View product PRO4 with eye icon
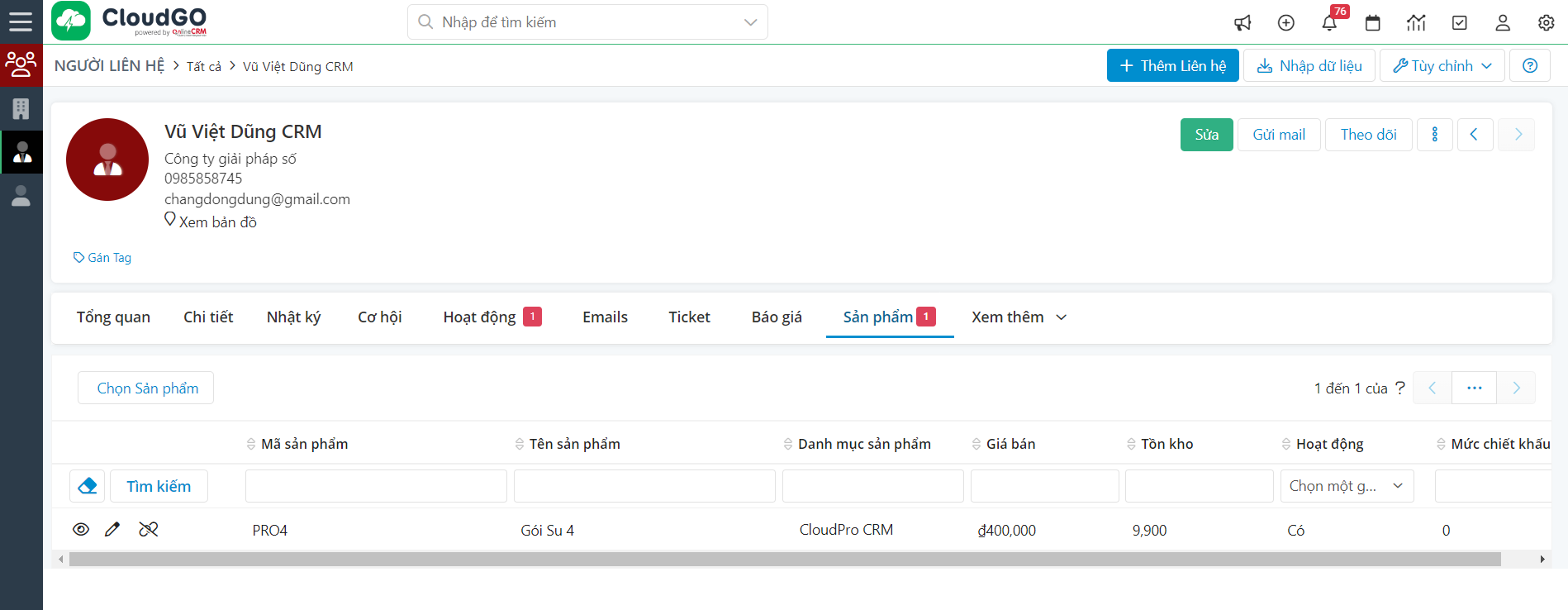1568x610 pixels. (x=81, y=529)
